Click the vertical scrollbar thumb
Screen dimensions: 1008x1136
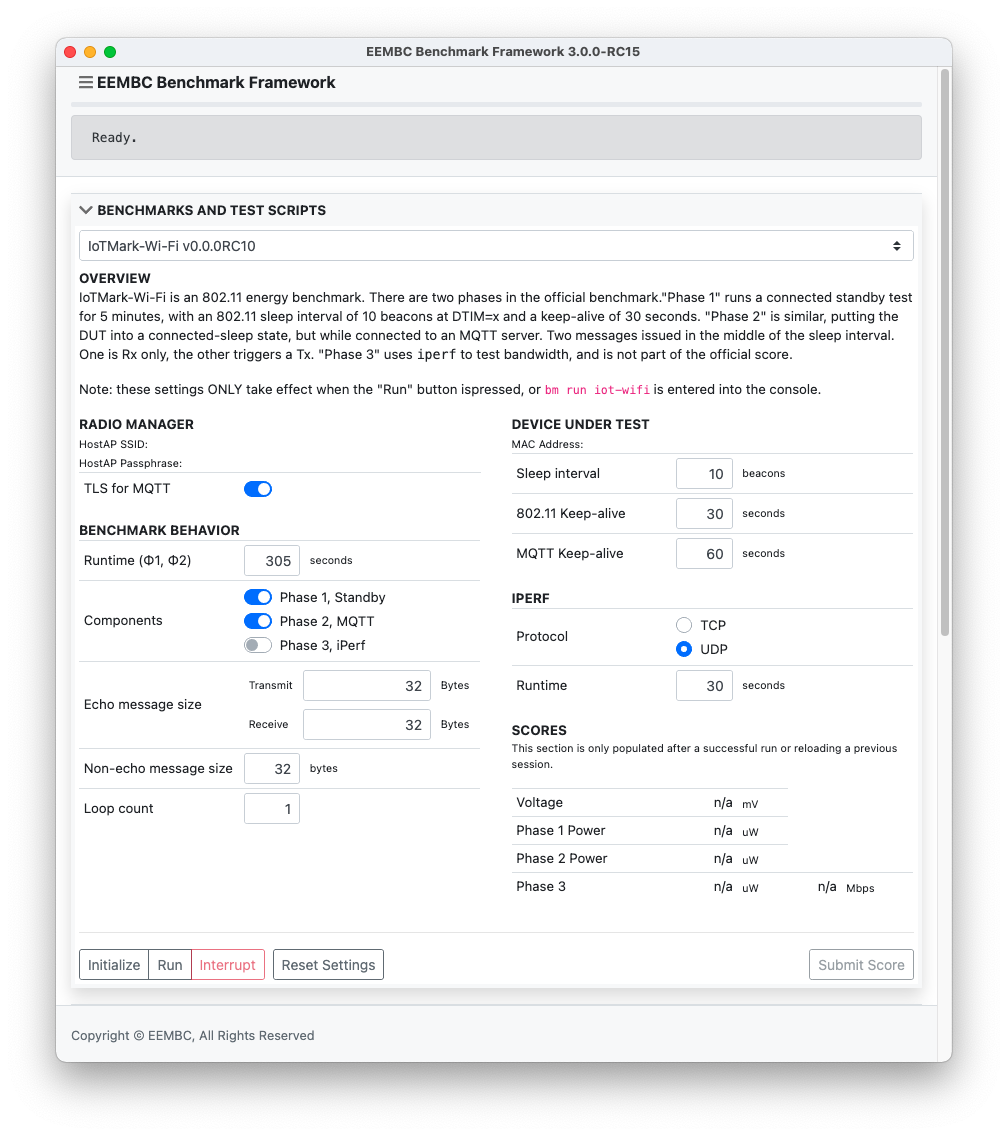point(944,352)
